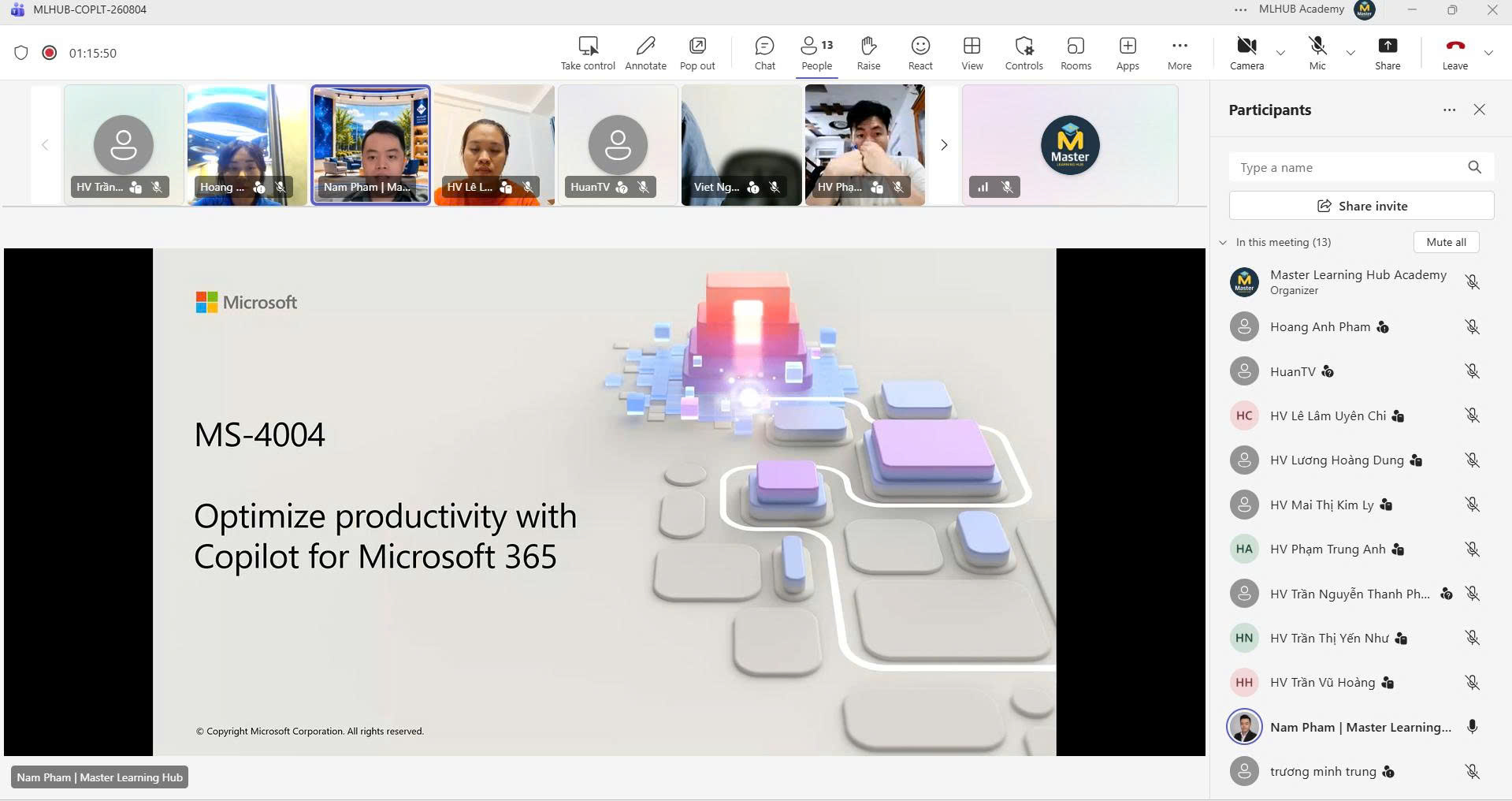This screenshot has width=1512, height=801.
Task: Open the meeting Chat
Action: [x=764, y=53]
